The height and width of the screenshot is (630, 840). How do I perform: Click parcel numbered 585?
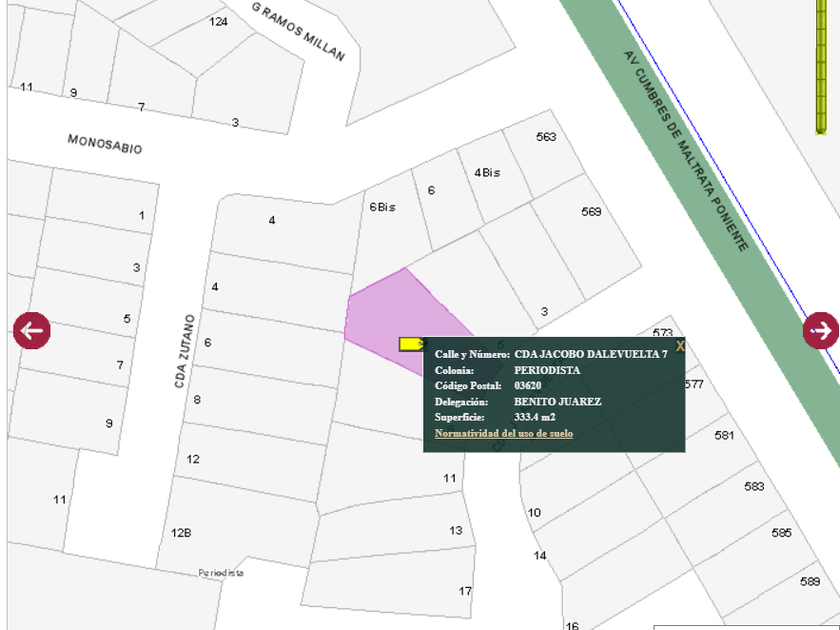tap(781, 533)
